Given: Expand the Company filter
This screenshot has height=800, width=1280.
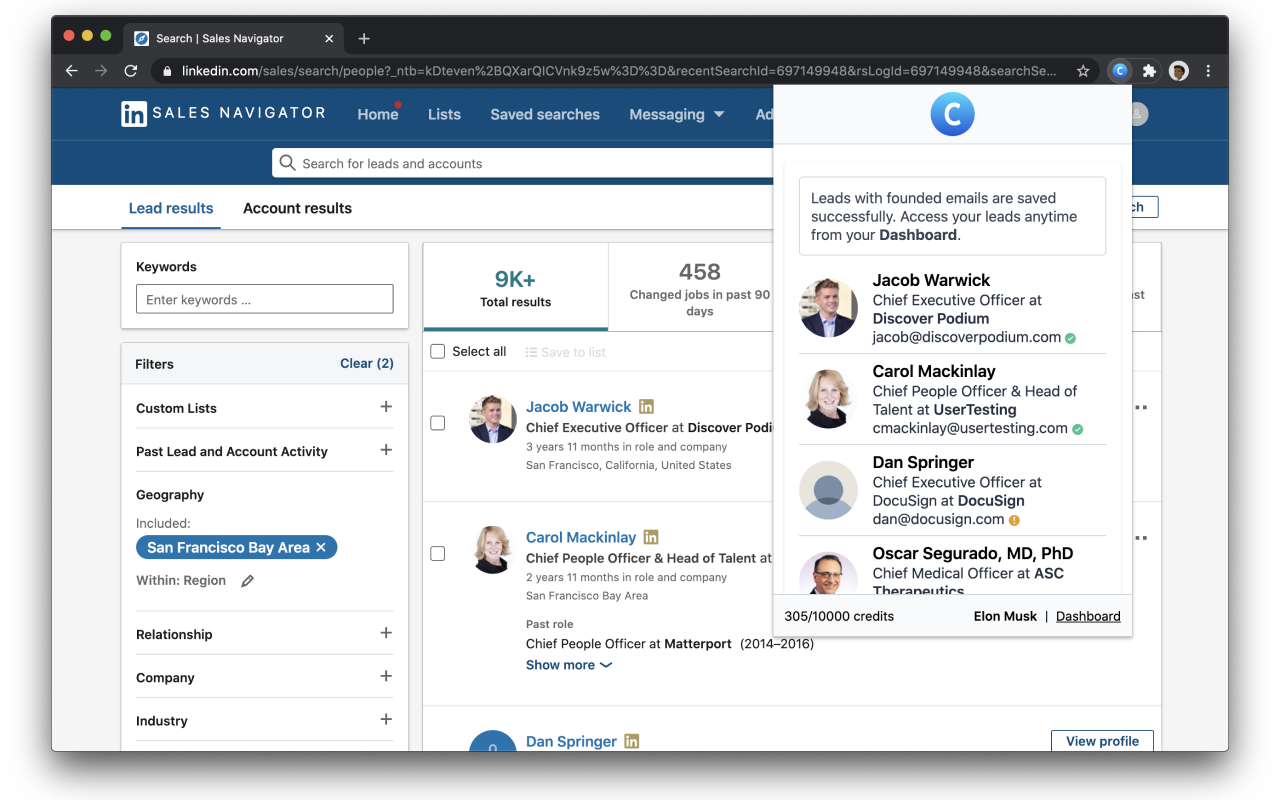Looking at the screenshot, I should pos(386,676).
